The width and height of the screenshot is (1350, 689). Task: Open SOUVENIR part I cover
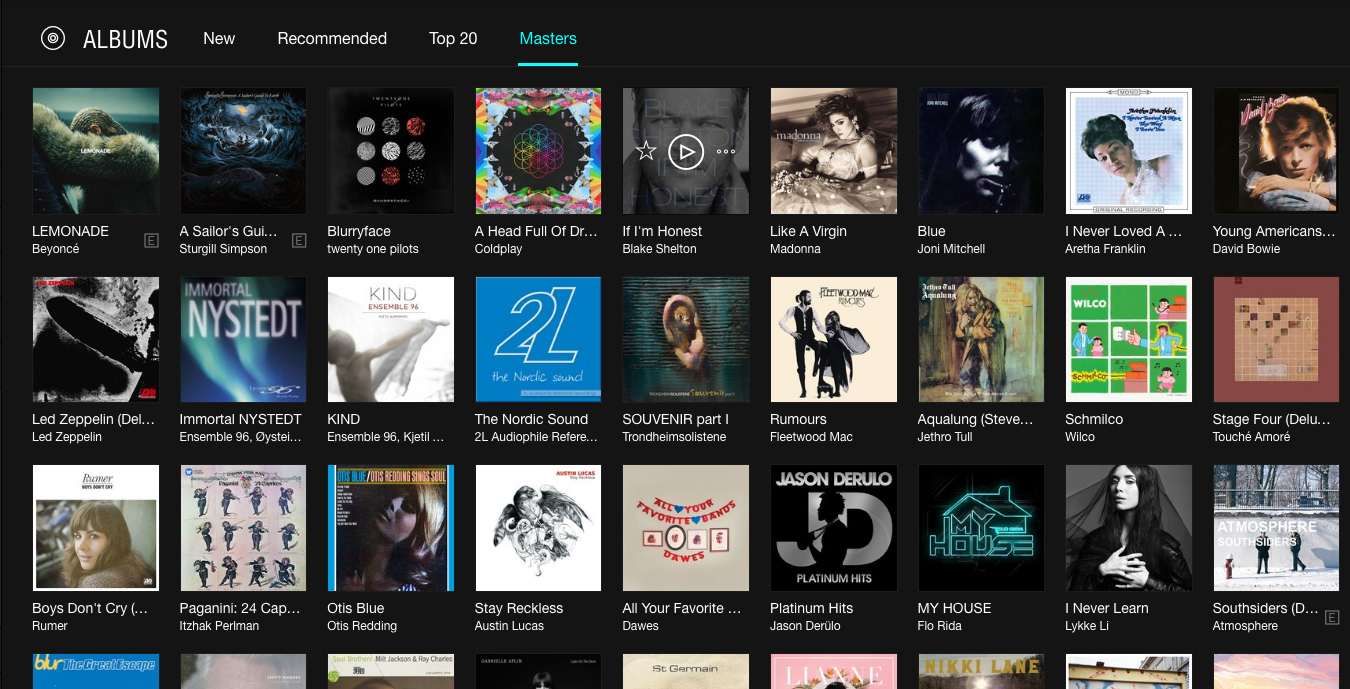point(686,340)
